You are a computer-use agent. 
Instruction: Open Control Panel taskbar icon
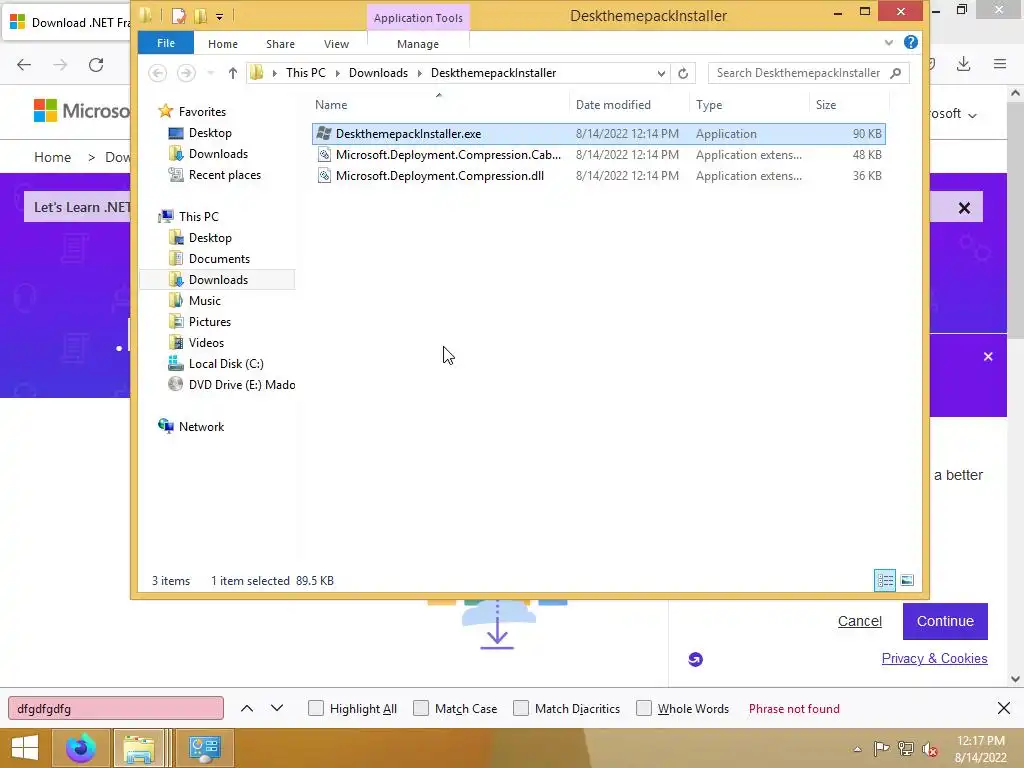(x=204, y=748)
